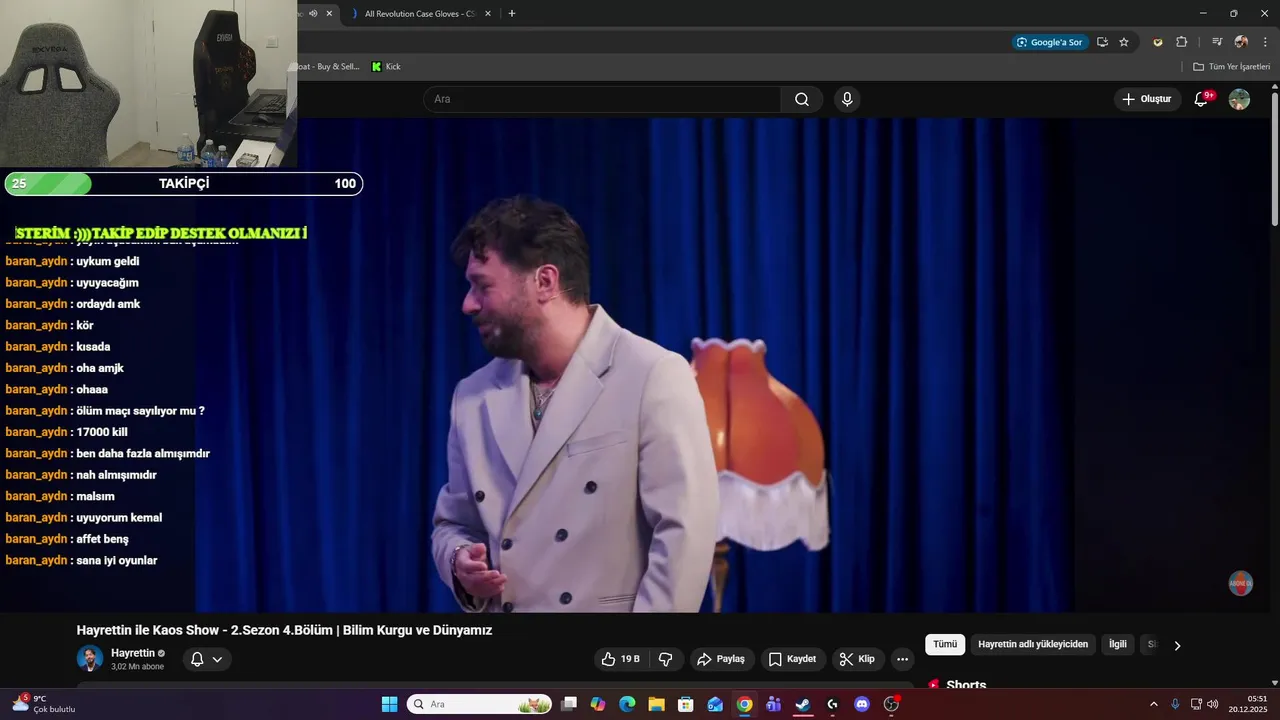Screen dimensions: 1280x720
Task: Expand the next chips arrow
Action: pos(1177,645)
